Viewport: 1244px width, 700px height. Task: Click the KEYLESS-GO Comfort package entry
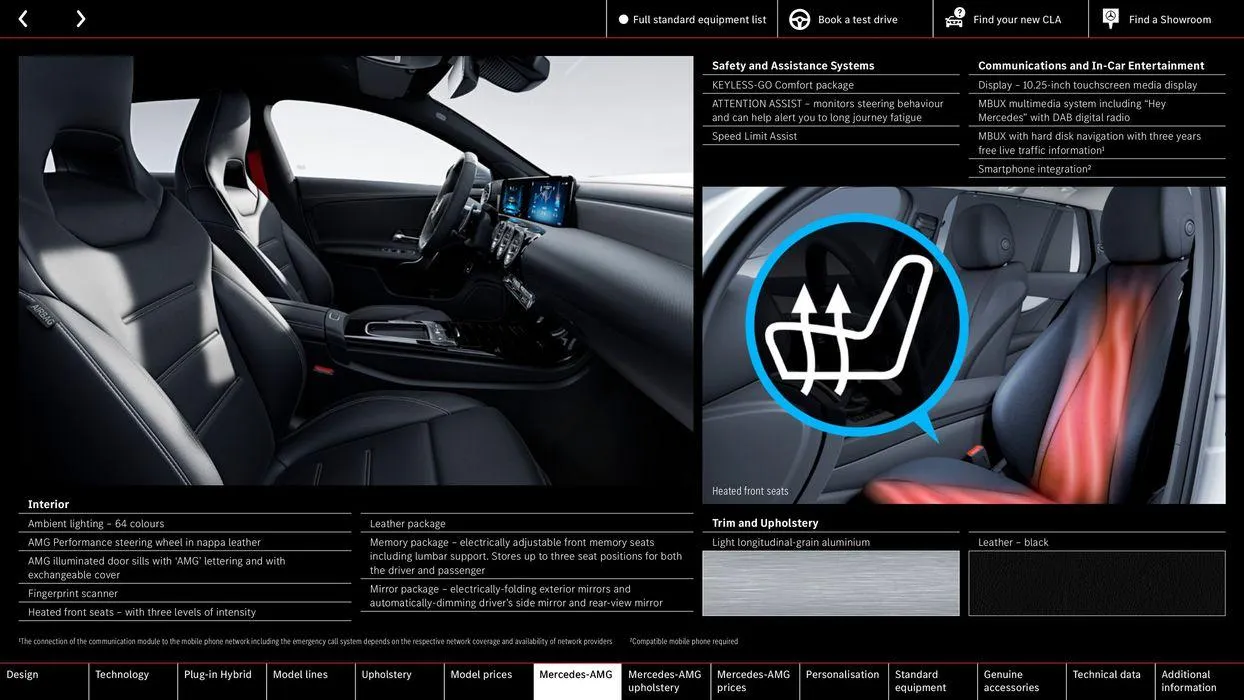[783, 84]
